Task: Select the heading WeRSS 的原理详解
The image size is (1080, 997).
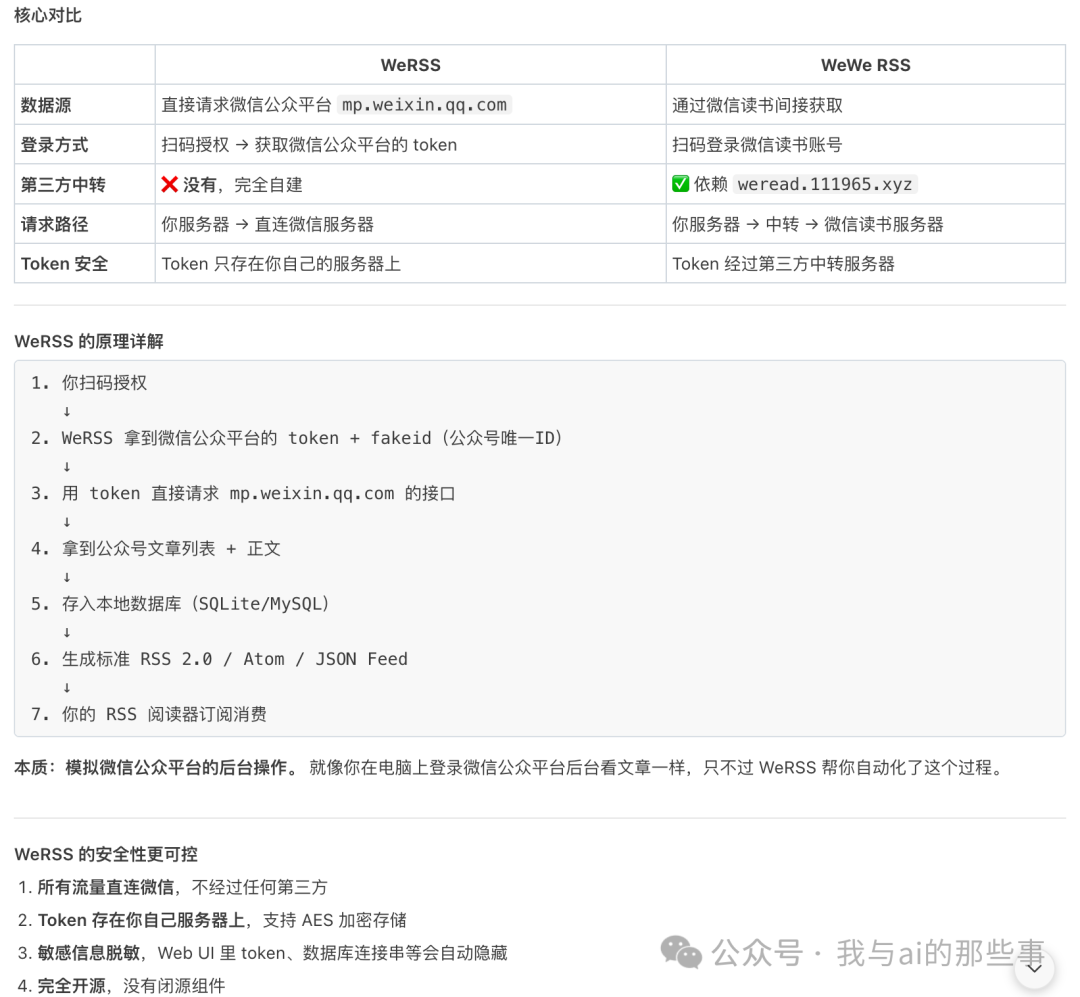Action: click(x=89, y=341)
